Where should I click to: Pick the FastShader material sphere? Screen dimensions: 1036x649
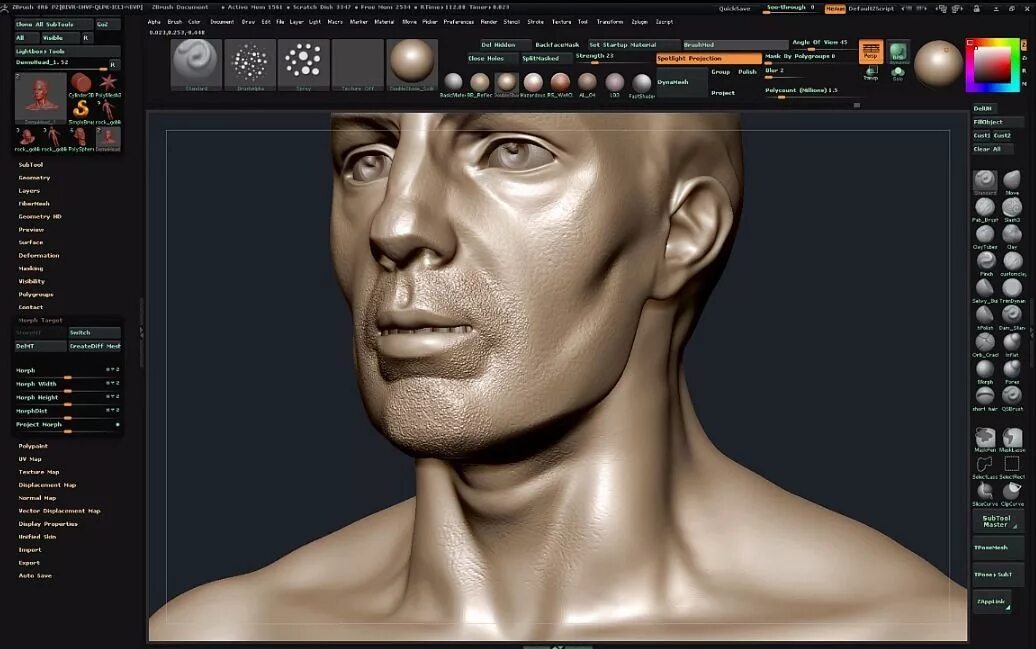click(x=642, y=83)
